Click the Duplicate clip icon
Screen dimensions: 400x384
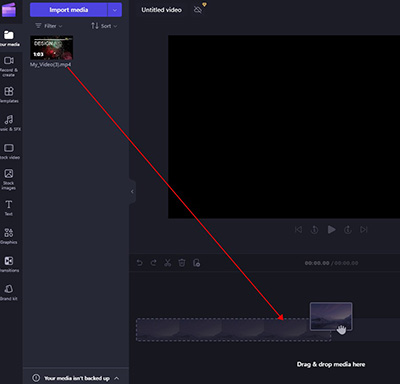pyautogui.click(x=196, y=263)
